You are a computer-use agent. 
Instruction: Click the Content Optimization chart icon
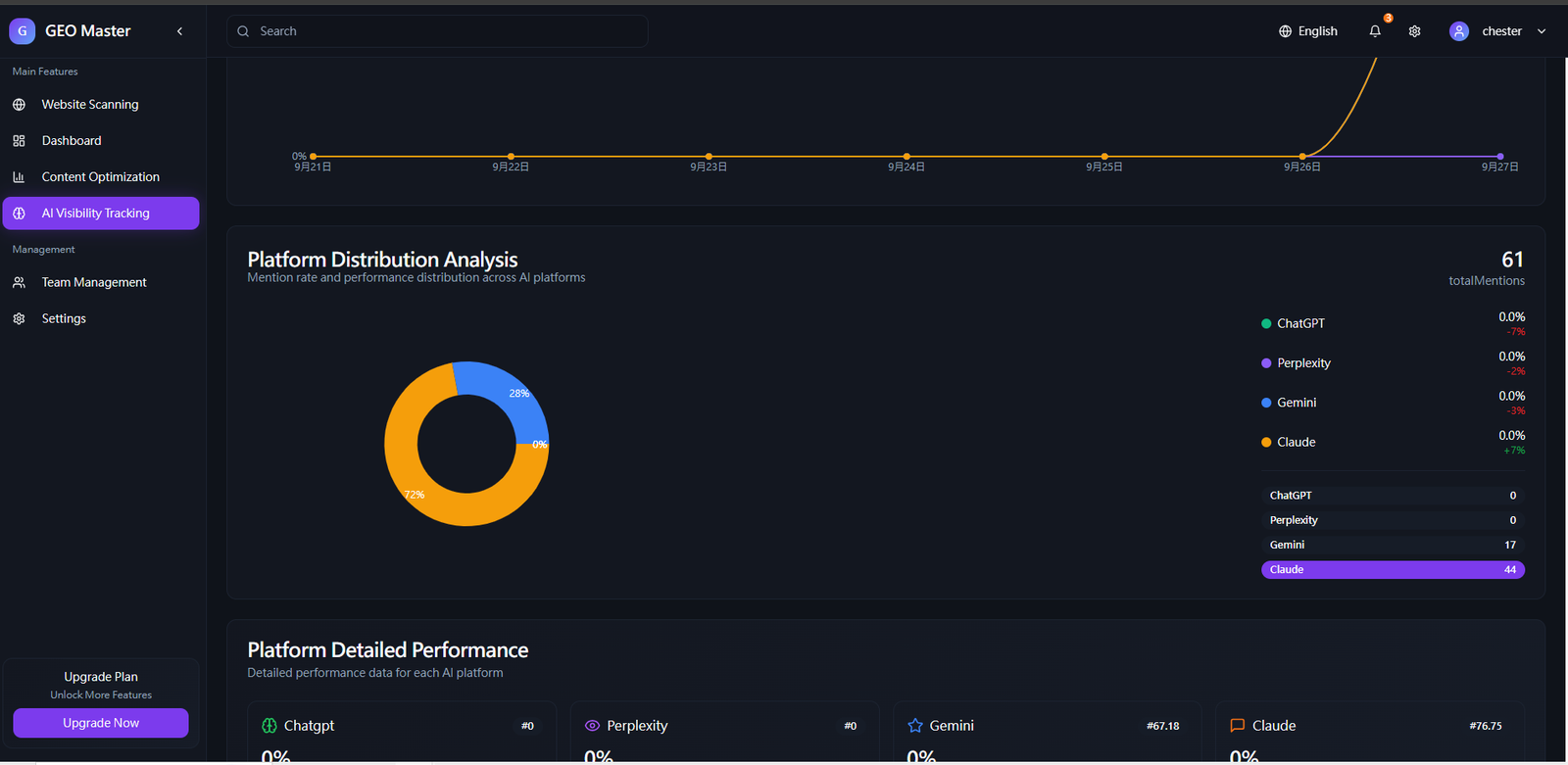19,177
